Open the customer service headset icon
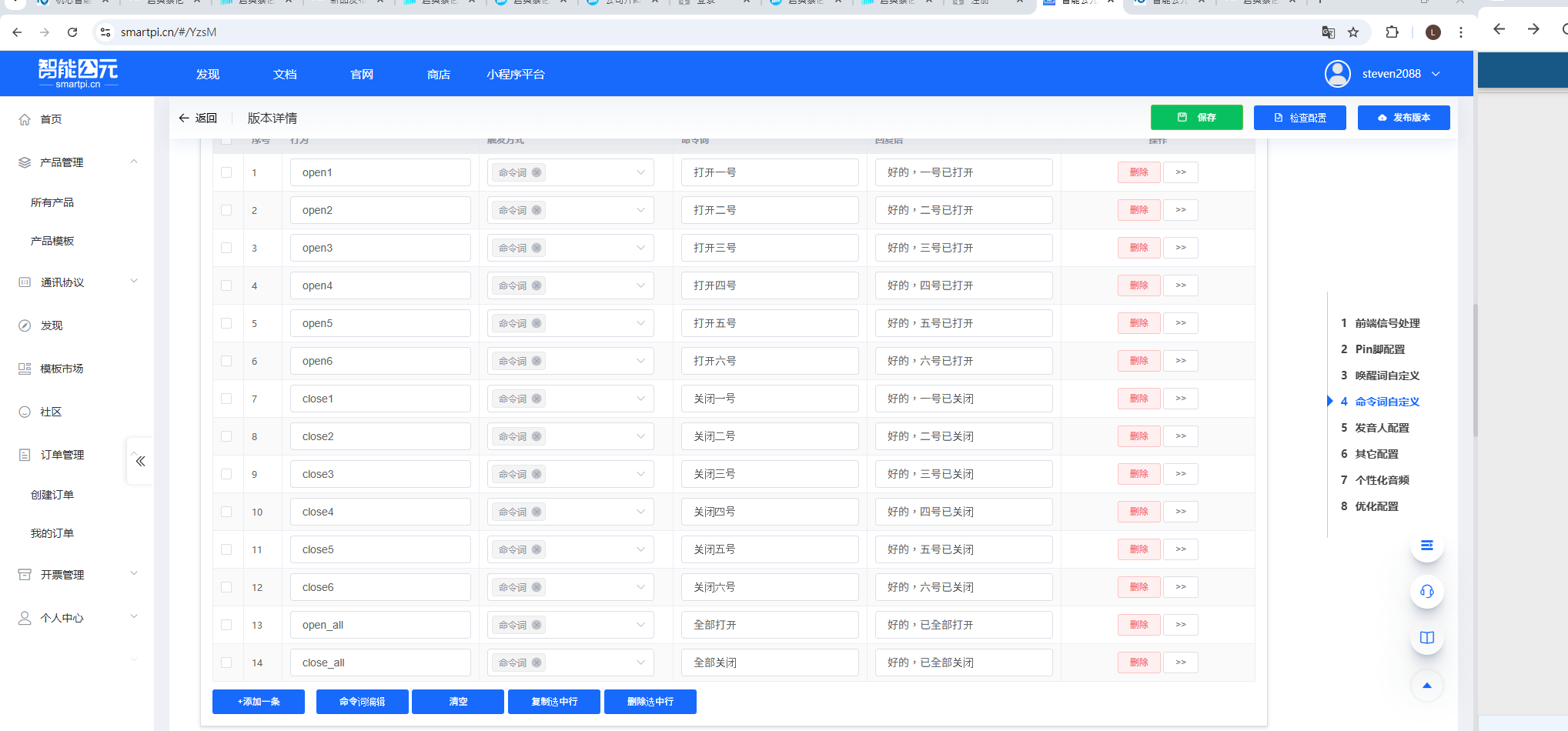The width and height of the screenshot is (1568, 731). coord(1426,592)
